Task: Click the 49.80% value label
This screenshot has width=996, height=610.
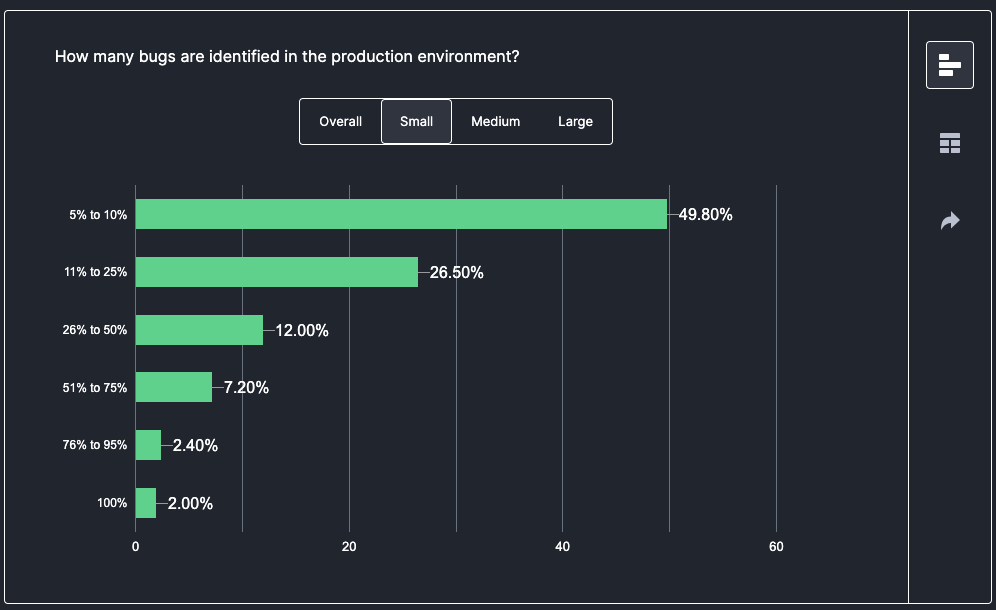Action: 705,214
